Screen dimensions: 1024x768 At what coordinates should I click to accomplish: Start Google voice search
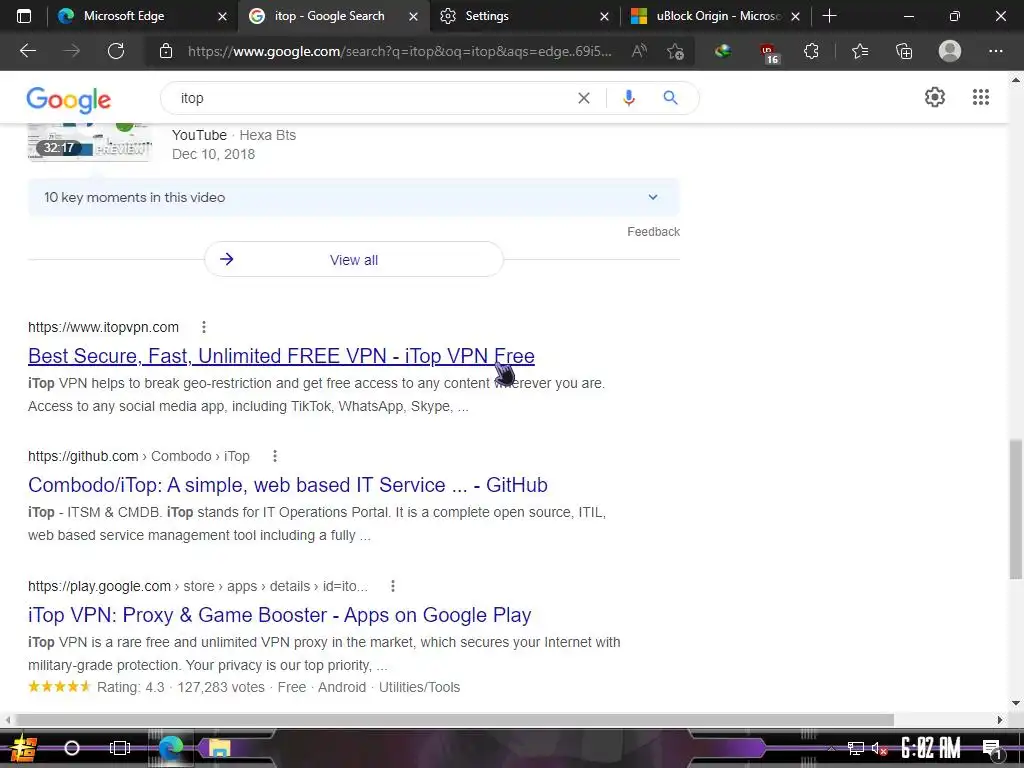pos(629,98)
